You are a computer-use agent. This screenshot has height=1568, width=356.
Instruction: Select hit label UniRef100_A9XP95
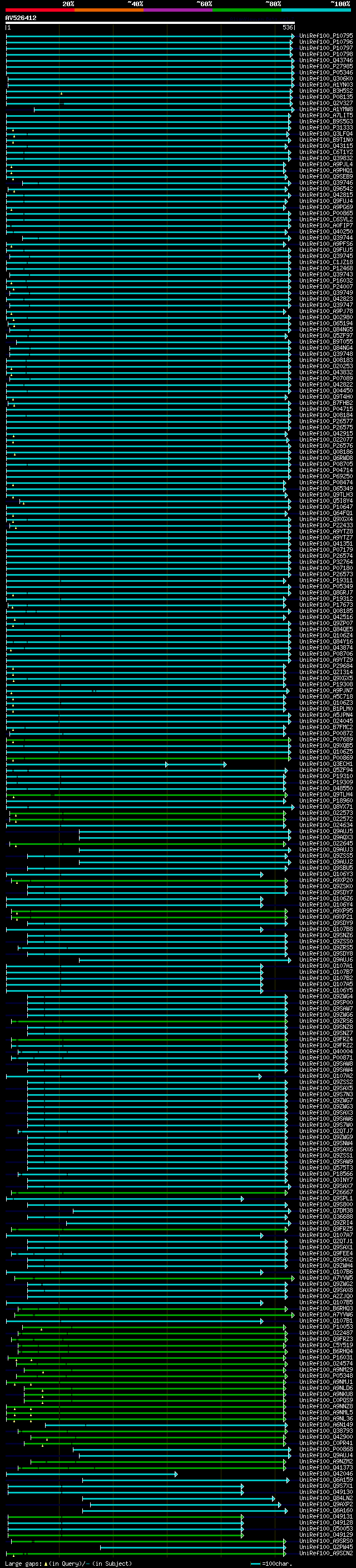click(x=326, y=911)
